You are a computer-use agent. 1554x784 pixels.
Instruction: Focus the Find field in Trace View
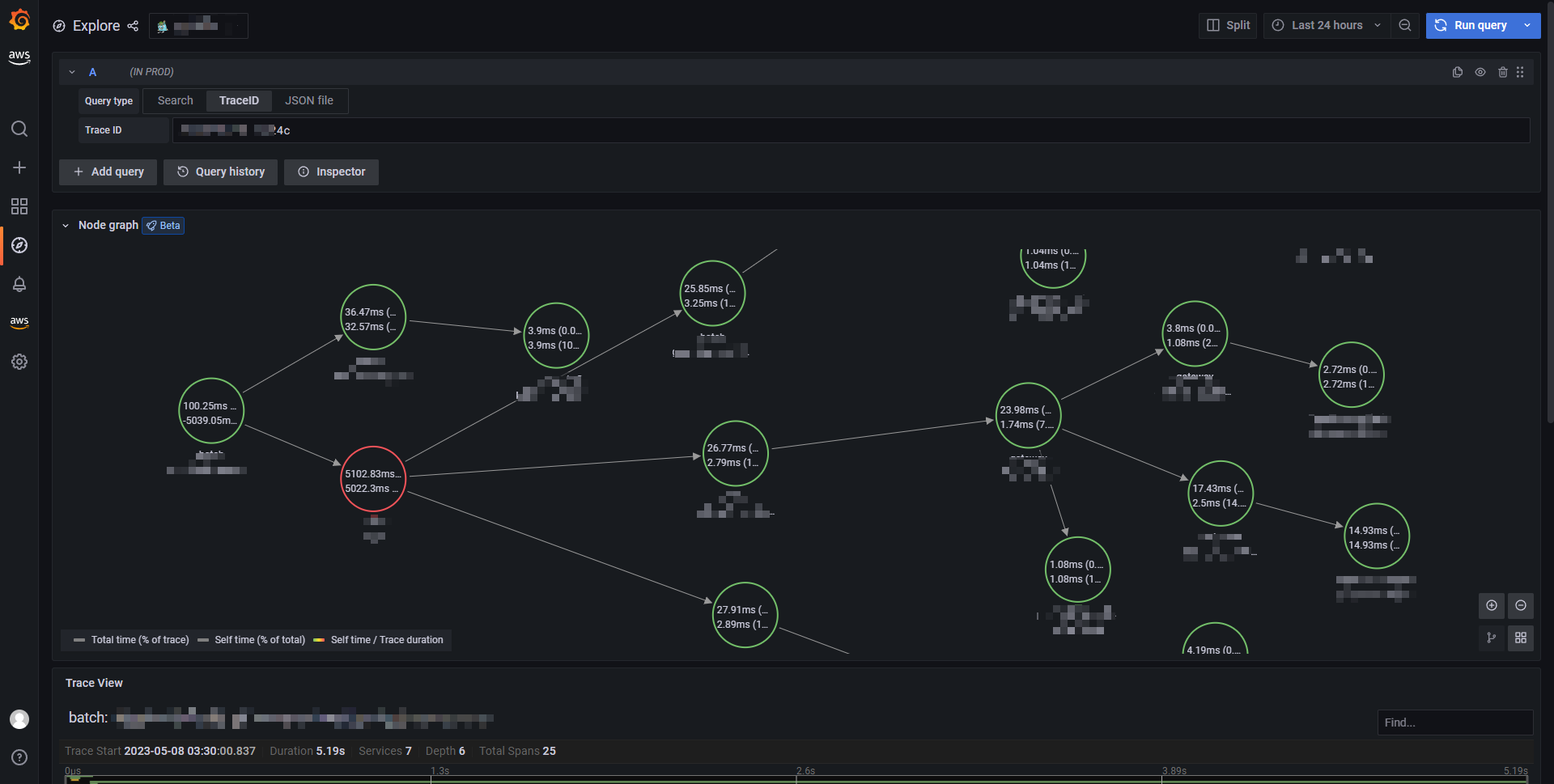(1455, 723)
